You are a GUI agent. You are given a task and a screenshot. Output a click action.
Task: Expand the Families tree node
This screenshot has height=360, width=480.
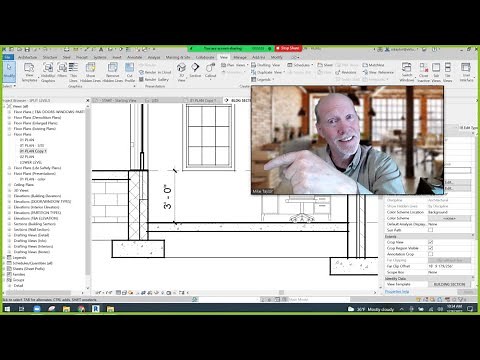tap(4, 274)
